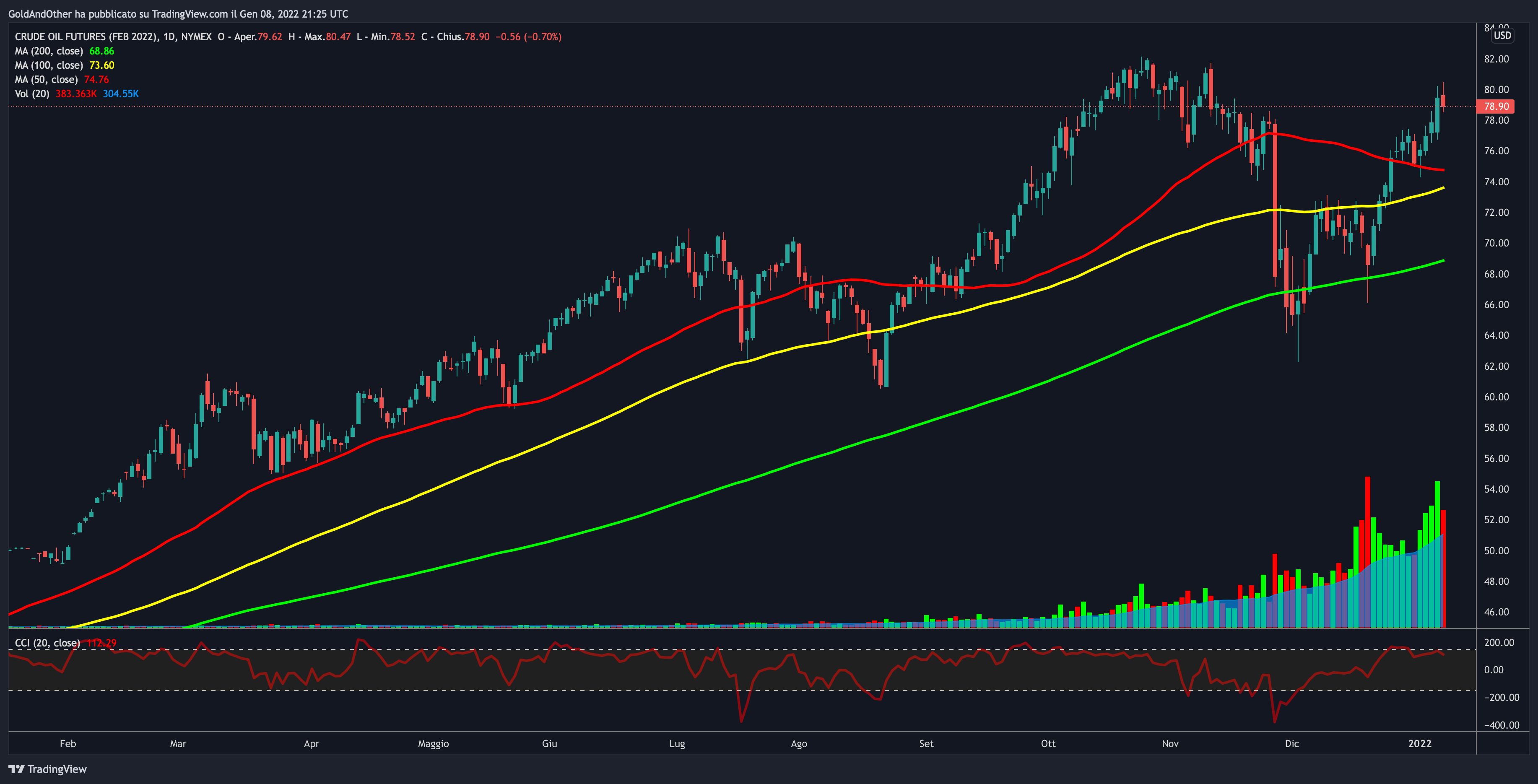Screen dimensions: 1538x784
Task: Click the MA (100, close) indicator label
Action: point(49,65)
